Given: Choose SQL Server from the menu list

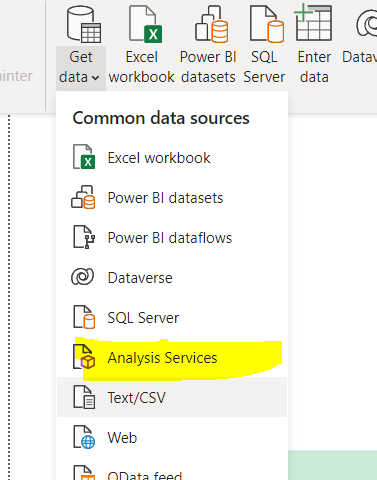Looking at the screenshot, I should 172,318.
